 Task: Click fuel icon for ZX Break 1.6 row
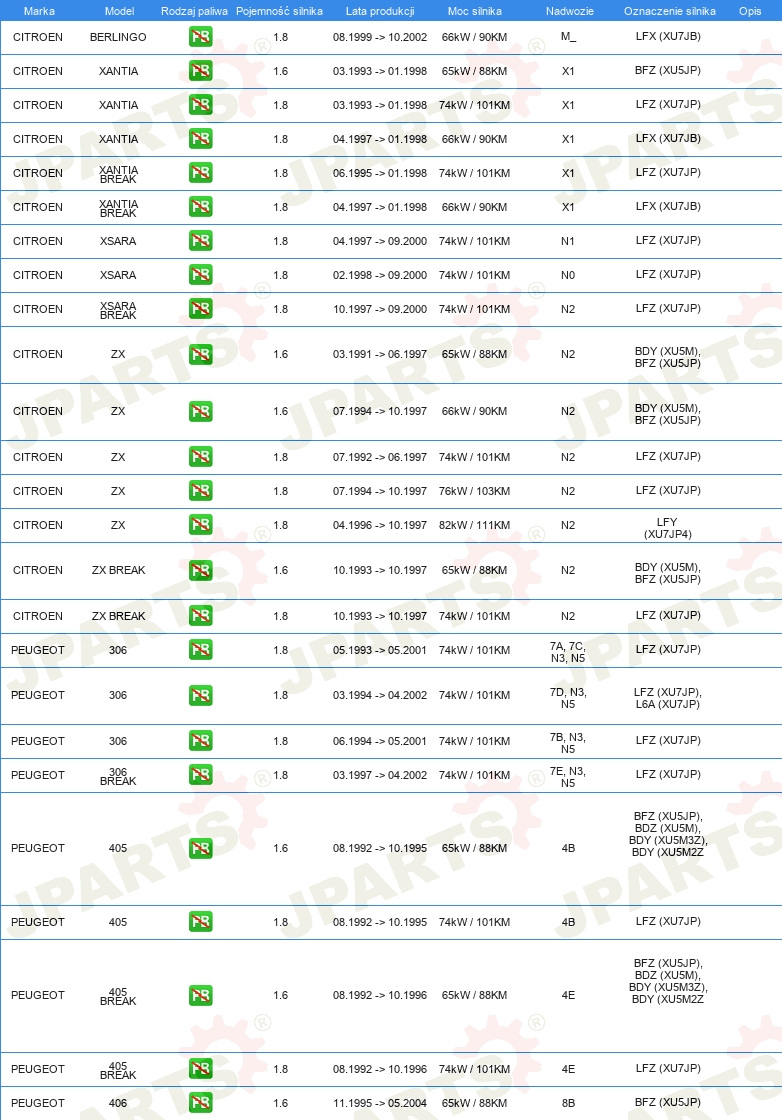coord(201,570)
